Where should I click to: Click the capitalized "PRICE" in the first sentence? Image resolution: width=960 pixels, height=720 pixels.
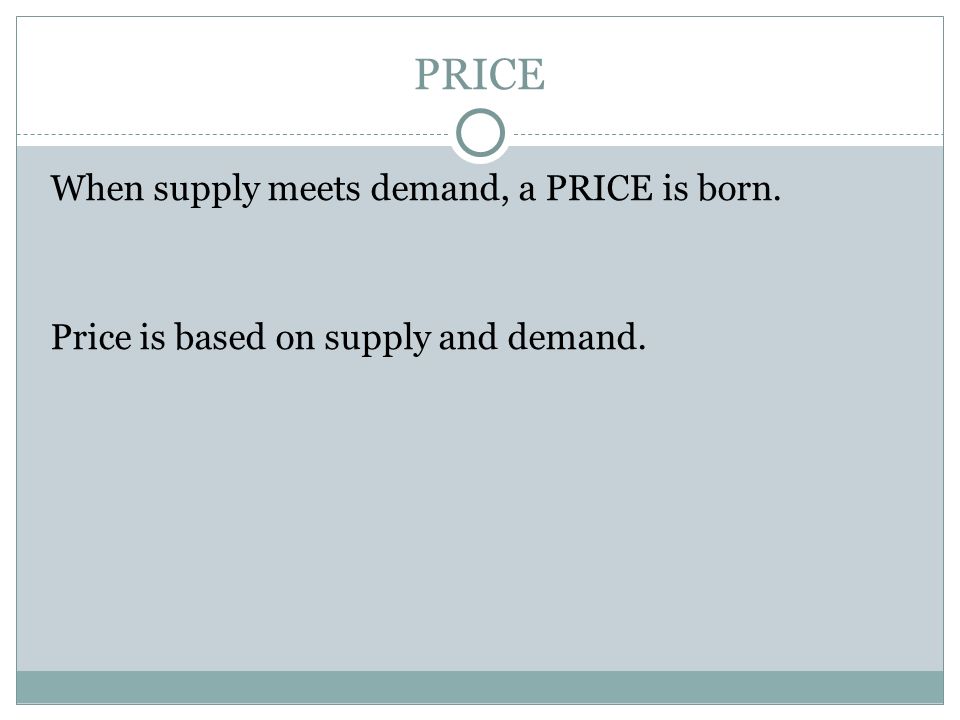click(599, 187)
